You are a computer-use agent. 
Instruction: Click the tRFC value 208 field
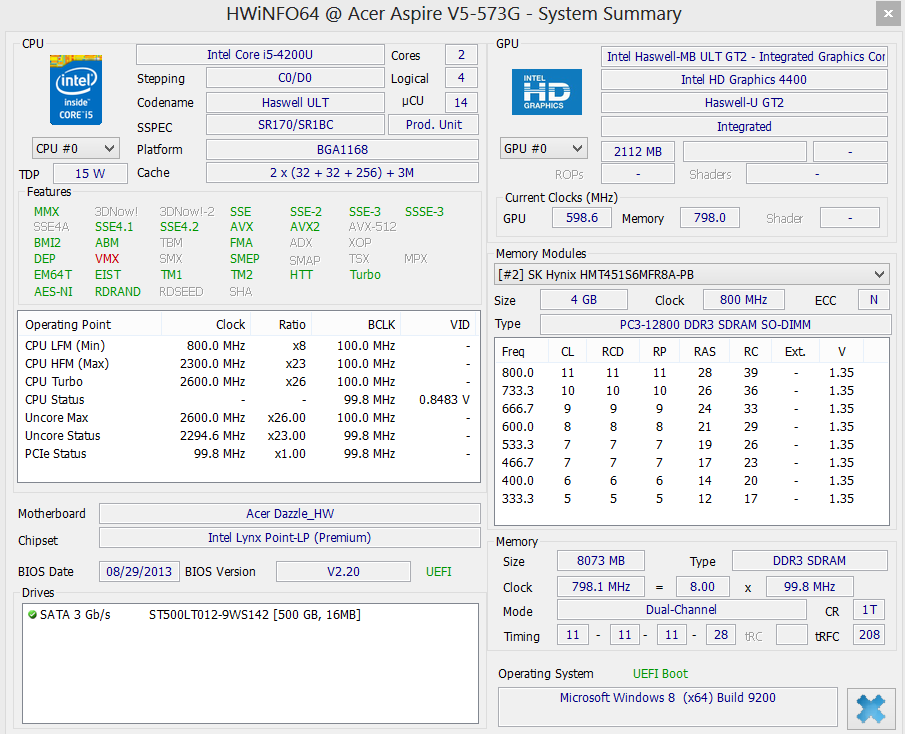869,635
